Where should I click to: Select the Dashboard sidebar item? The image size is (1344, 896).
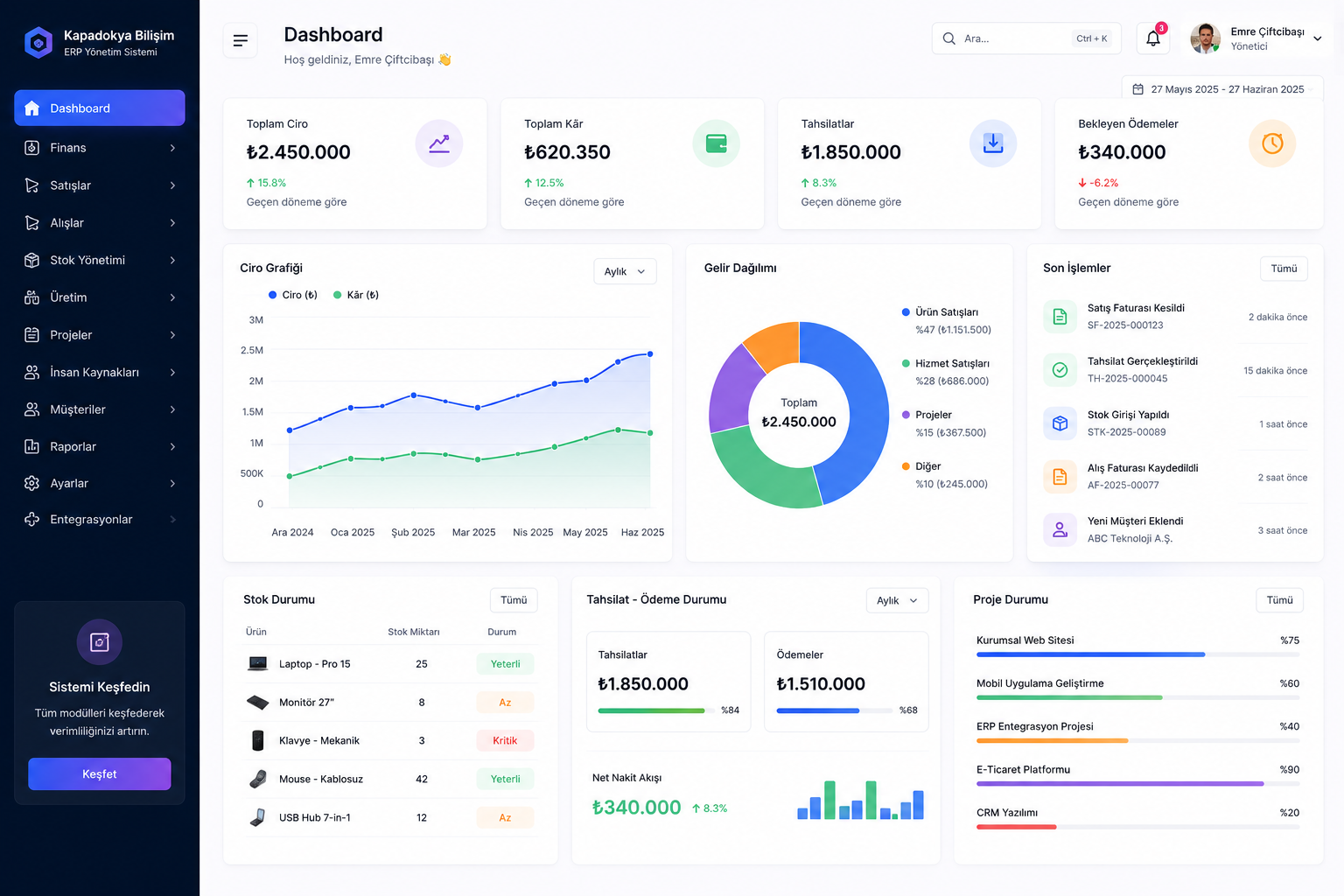click(100, 108)
